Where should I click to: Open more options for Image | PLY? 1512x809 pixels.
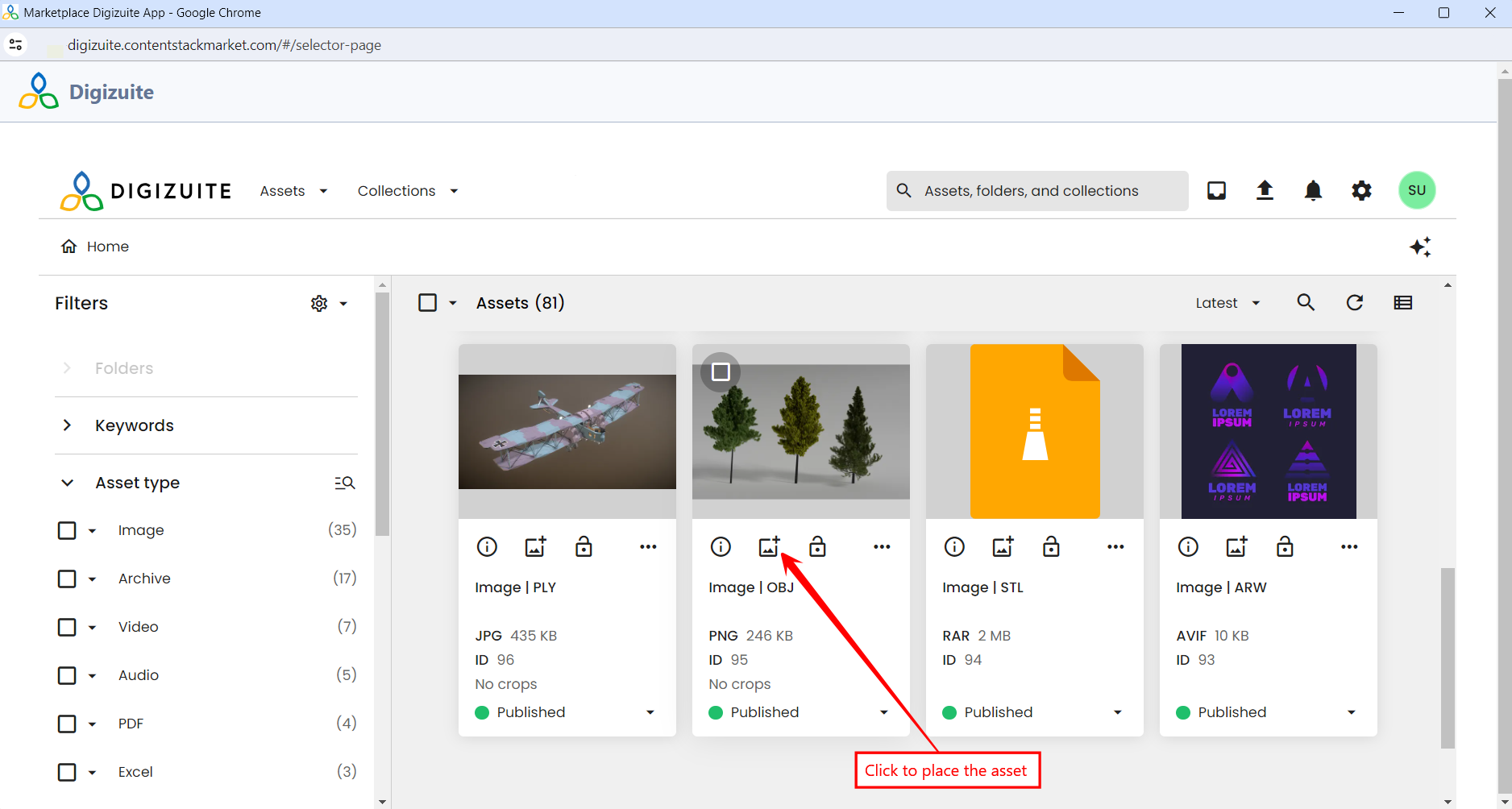pyautogui.click(x=648, y=547)
